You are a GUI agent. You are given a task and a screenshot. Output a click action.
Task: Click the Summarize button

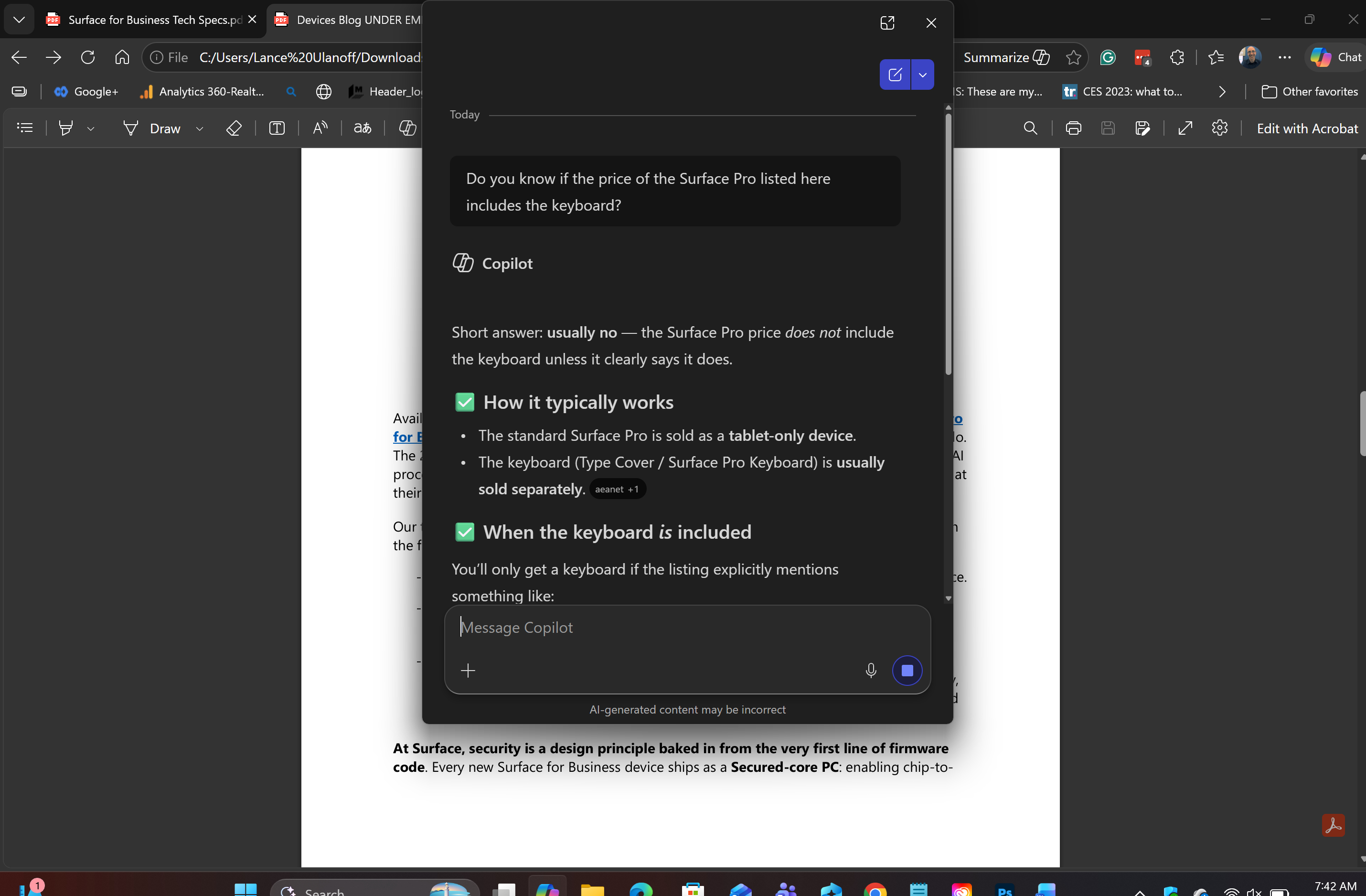1006,57
